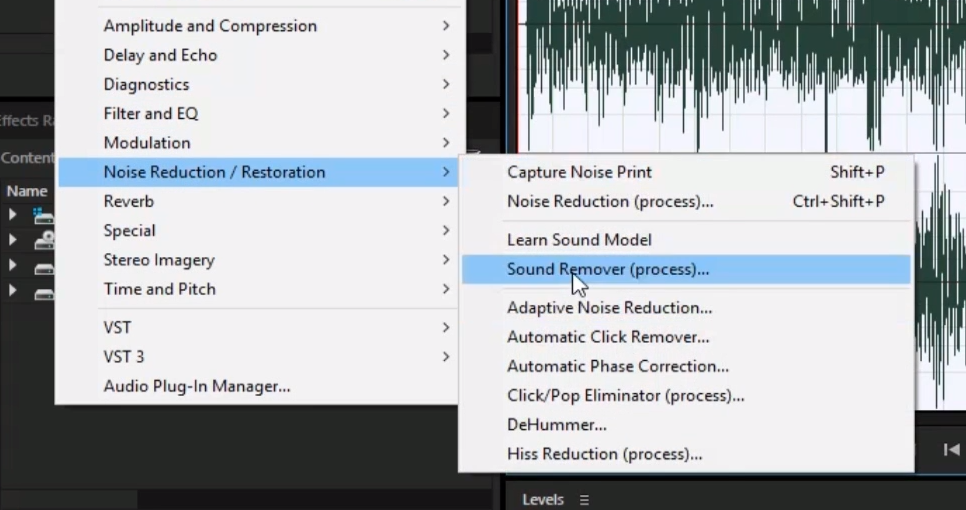Open the Amplitude and Compression submenu
966x510 pixels.
pyautogui.click(x=210, y=26)
